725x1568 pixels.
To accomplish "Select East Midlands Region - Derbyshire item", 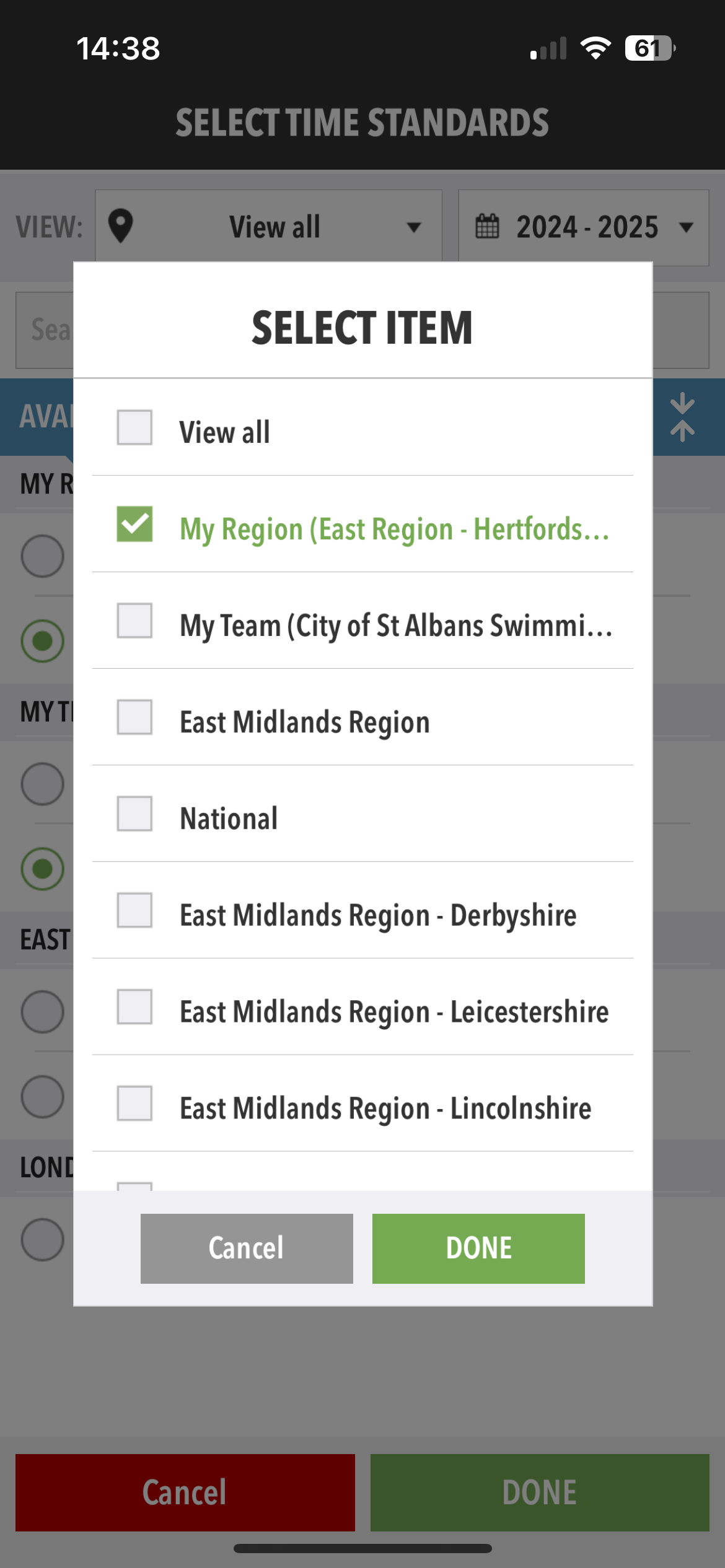I will [x=378, y=915].
